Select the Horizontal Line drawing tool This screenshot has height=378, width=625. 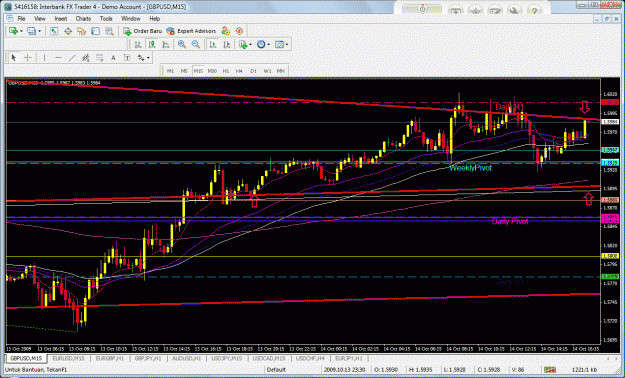pos(58,58)
